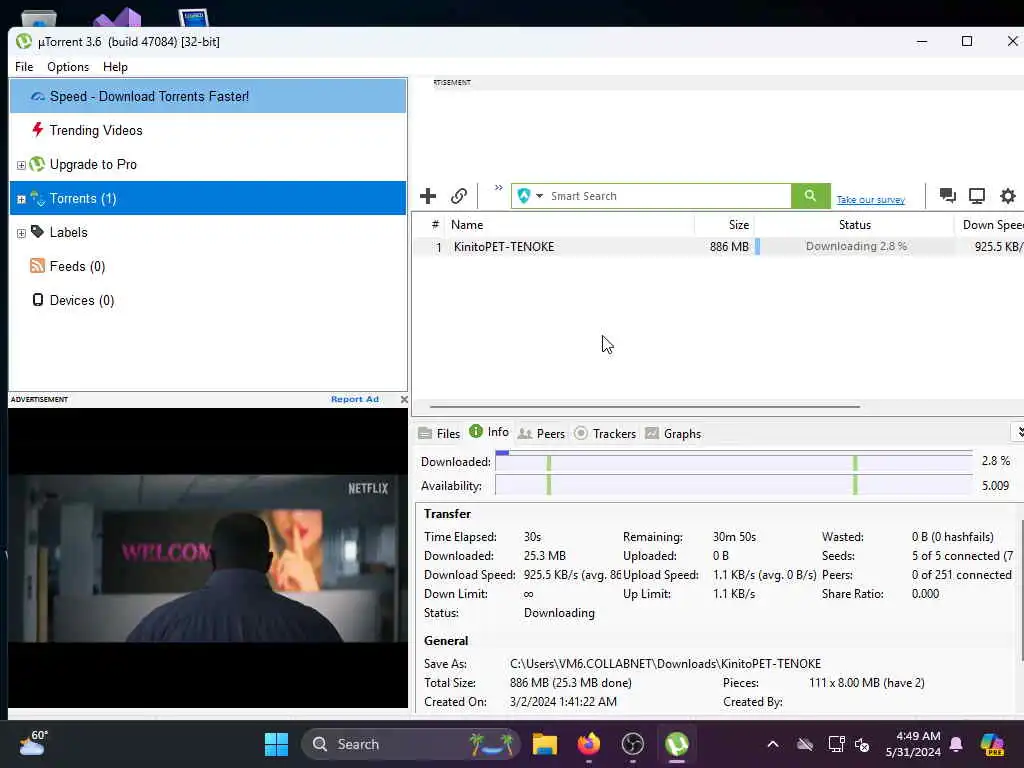
Task: Open the Copilot preview icon in taskbar
Action: click(992, 744)
